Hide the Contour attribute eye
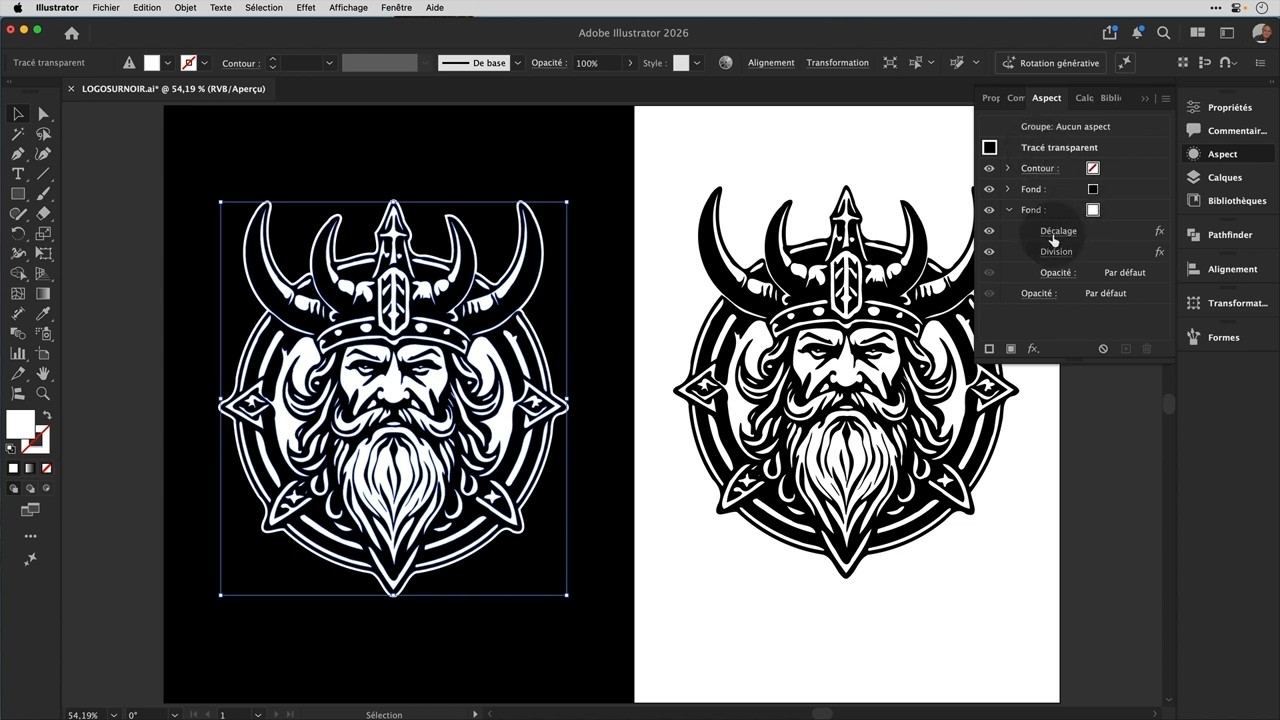This screenshot has width=1280, height=720. tap(989, 168)
